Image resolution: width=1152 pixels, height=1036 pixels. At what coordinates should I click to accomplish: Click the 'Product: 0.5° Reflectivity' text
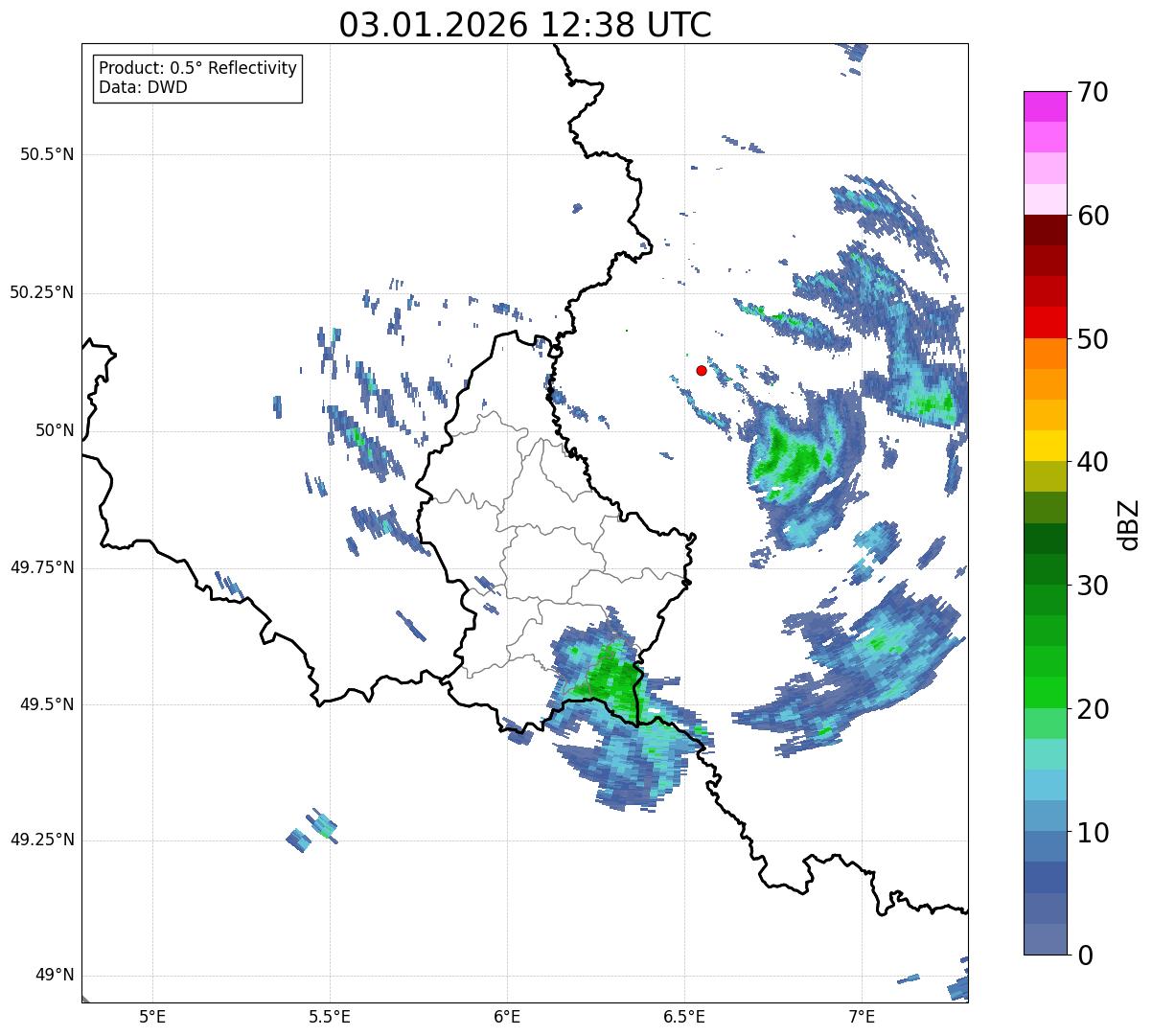[x=197, y=69]
